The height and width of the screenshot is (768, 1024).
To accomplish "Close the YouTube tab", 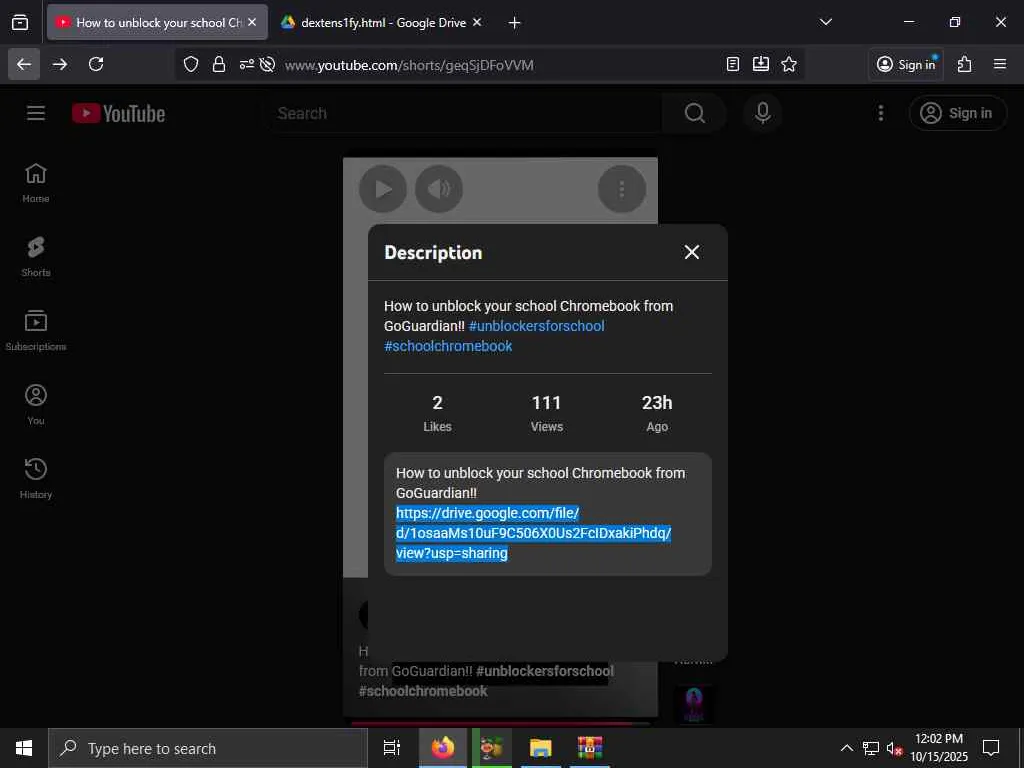I will coord(252,22).
